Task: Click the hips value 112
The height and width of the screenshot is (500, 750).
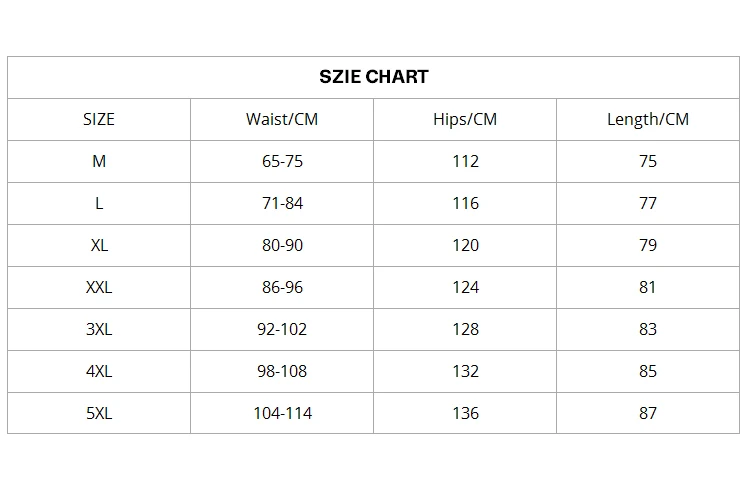Action: tap(465, 161)
